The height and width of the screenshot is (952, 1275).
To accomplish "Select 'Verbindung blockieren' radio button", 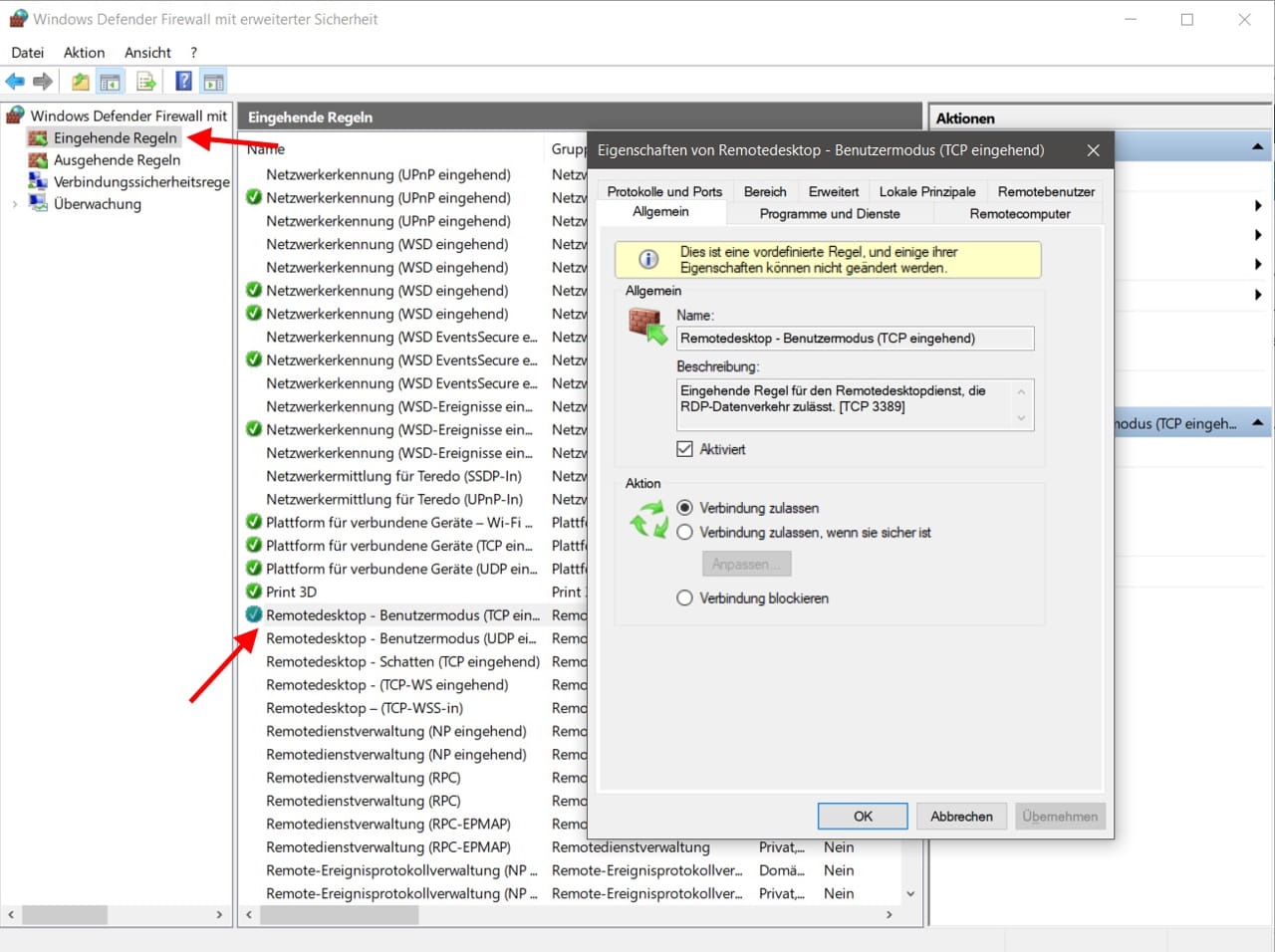I will pos(684,597).
